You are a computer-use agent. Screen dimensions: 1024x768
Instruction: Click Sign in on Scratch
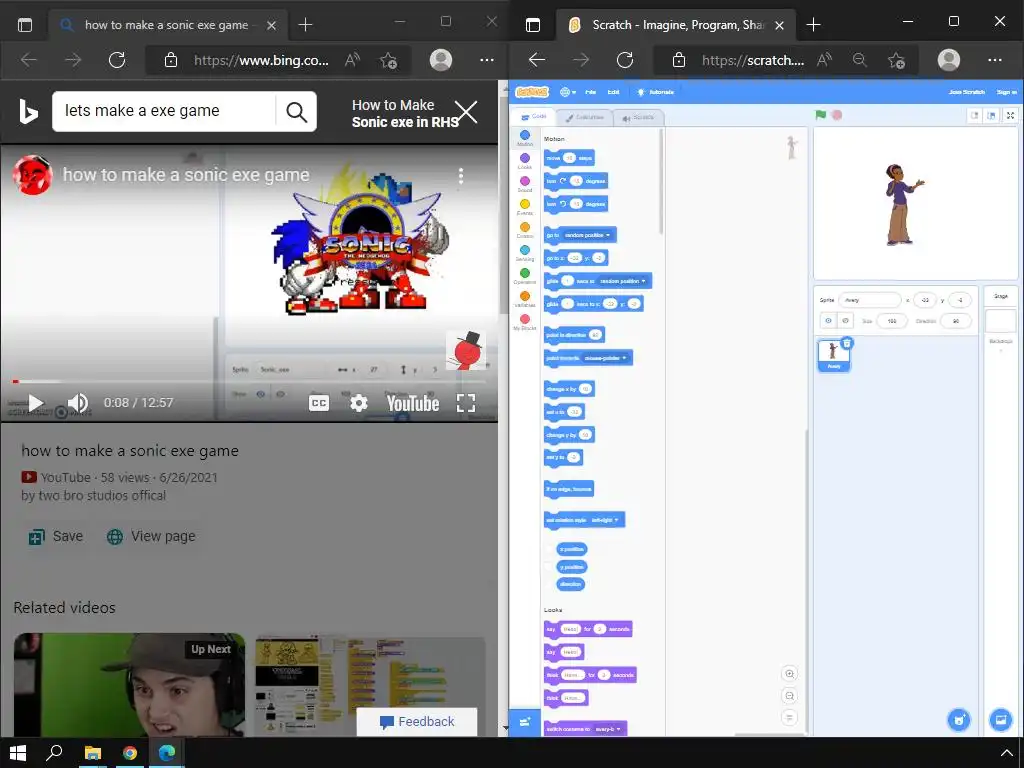pyautogui.click(x=1006, y=92)
